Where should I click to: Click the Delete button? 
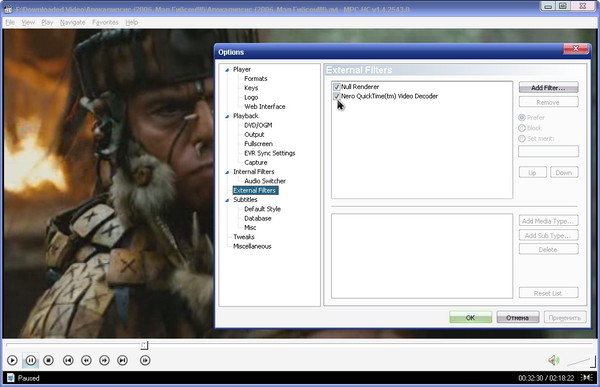tap(548, 249)
